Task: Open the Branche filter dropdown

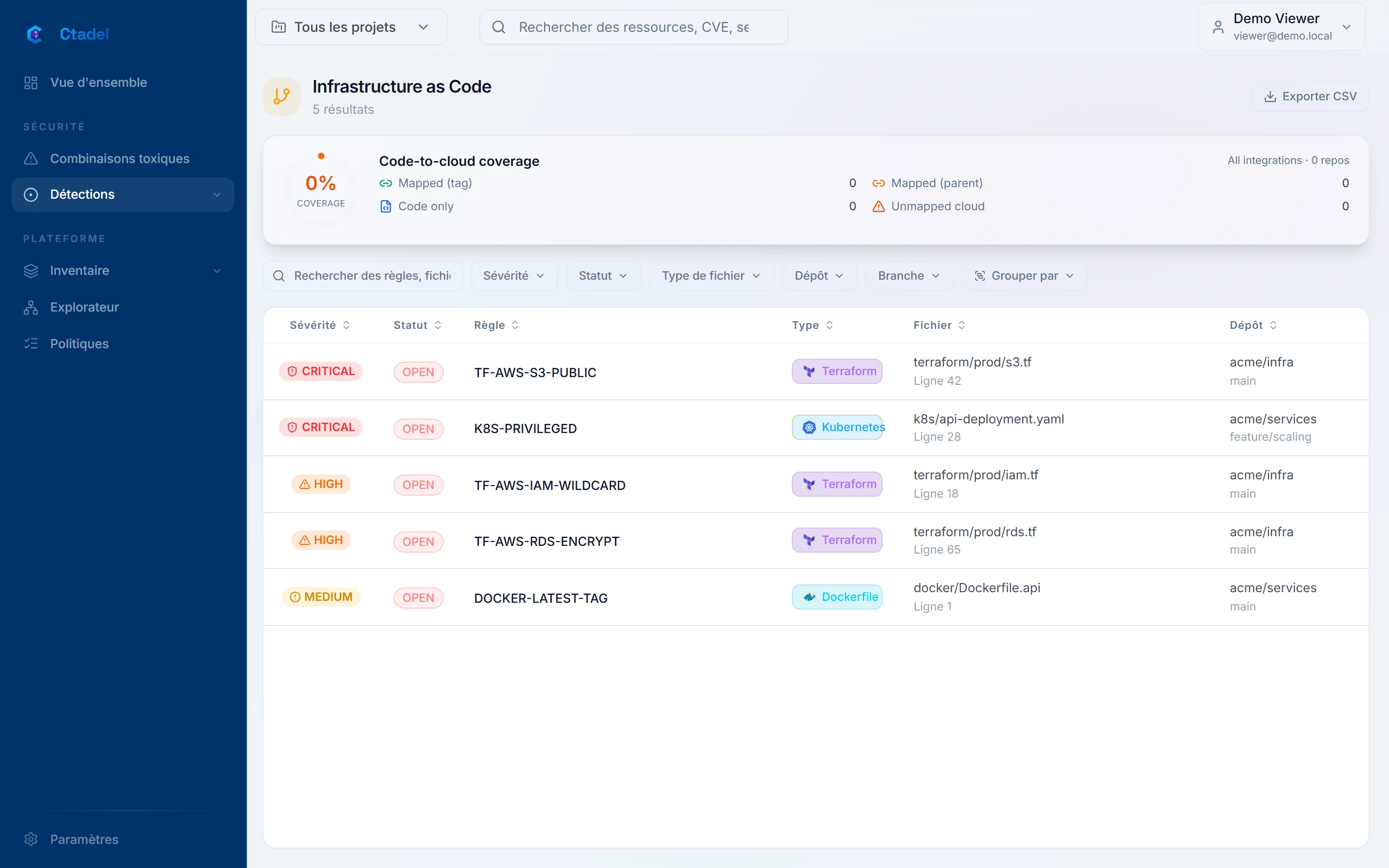Action: (x=909, y=276)
